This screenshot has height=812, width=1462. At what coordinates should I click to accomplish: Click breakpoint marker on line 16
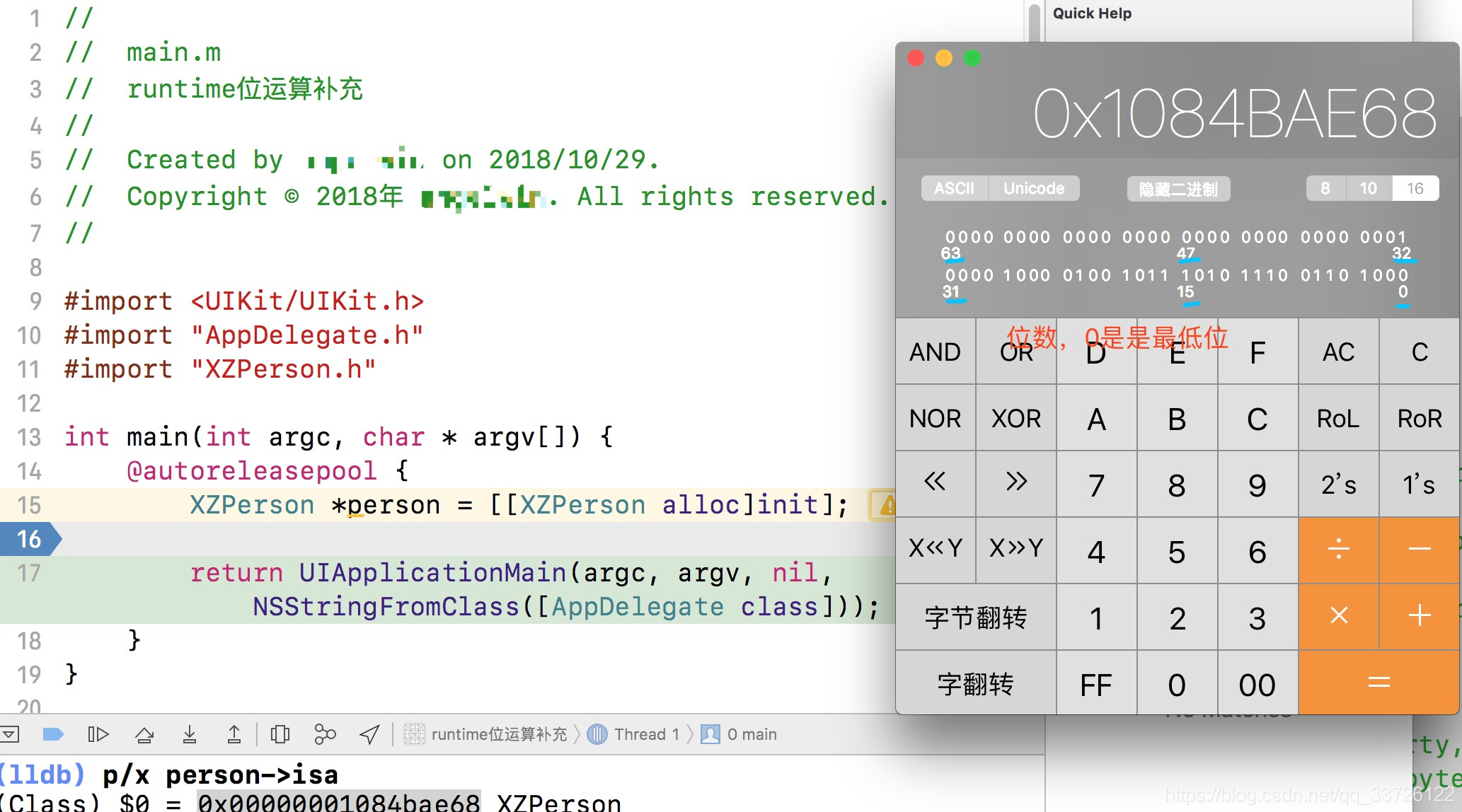point(30,539)
